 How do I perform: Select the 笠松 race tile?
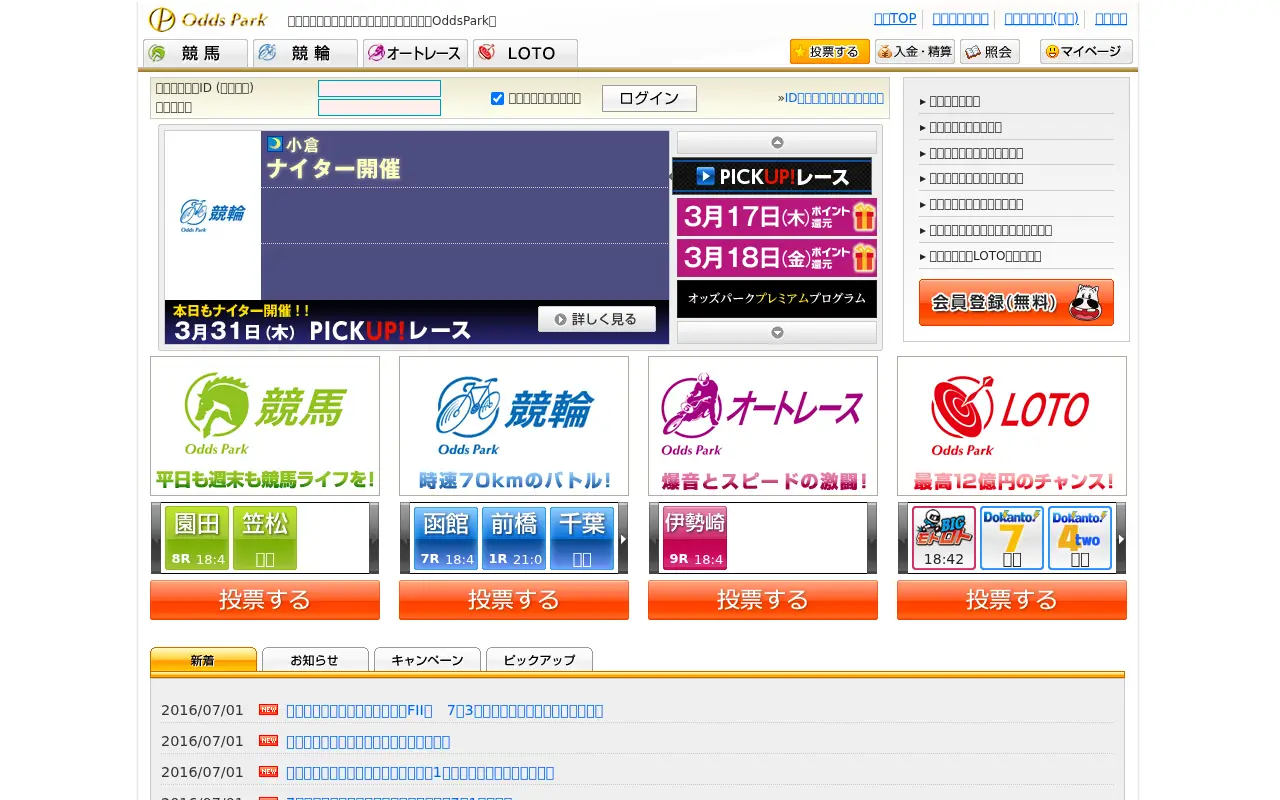265,538
